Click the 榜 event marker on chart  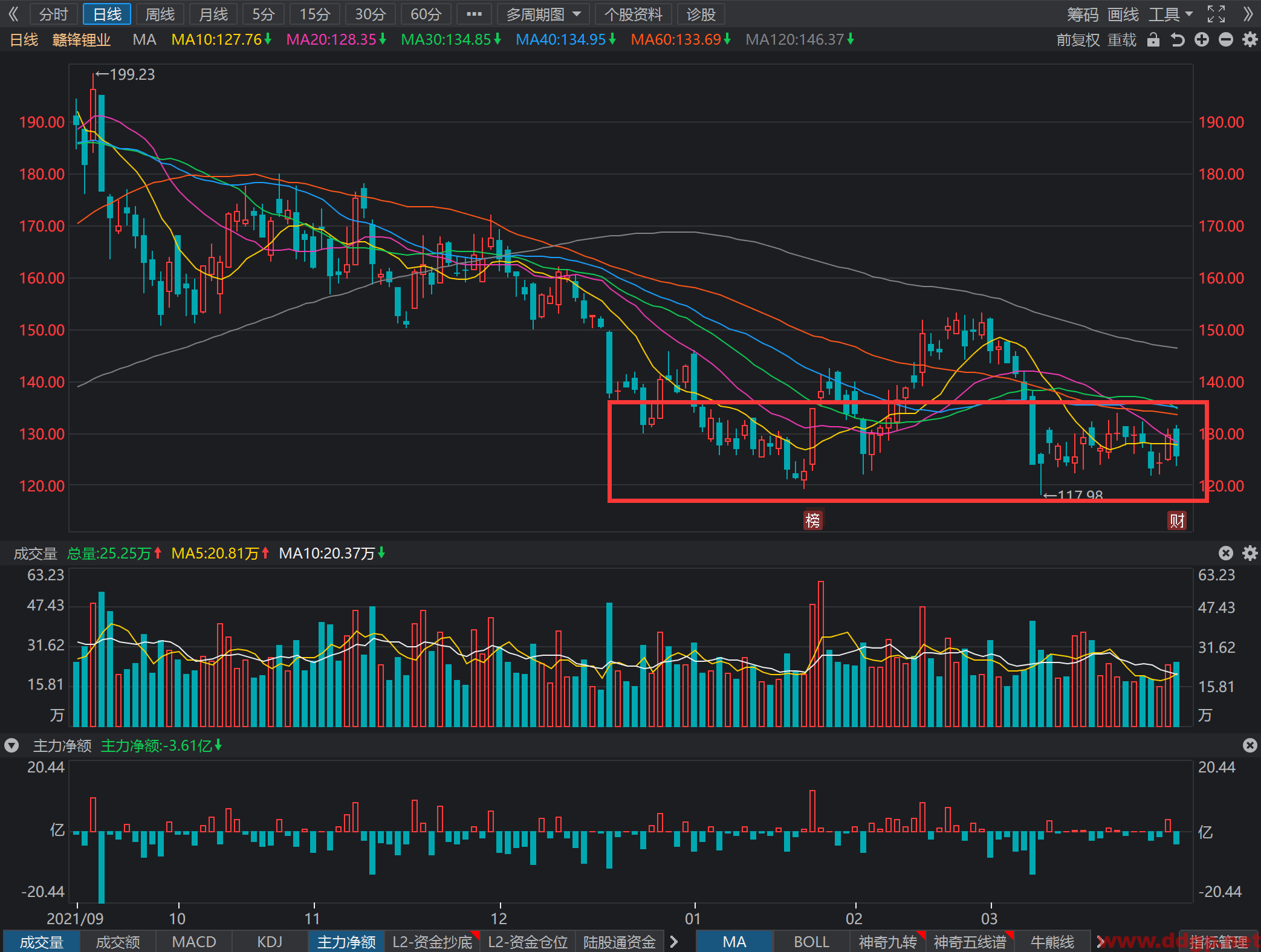pyautogui.click(x=813, y=520)
